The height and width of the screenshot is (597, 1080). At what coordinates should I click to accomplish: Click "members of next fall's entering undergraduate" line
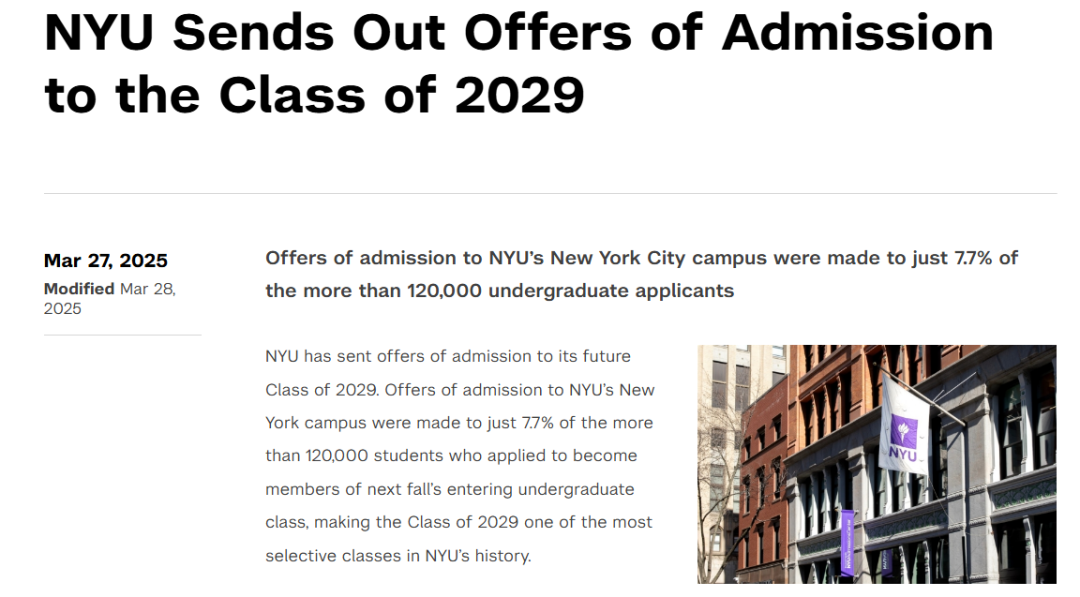[x=450, y=490]
